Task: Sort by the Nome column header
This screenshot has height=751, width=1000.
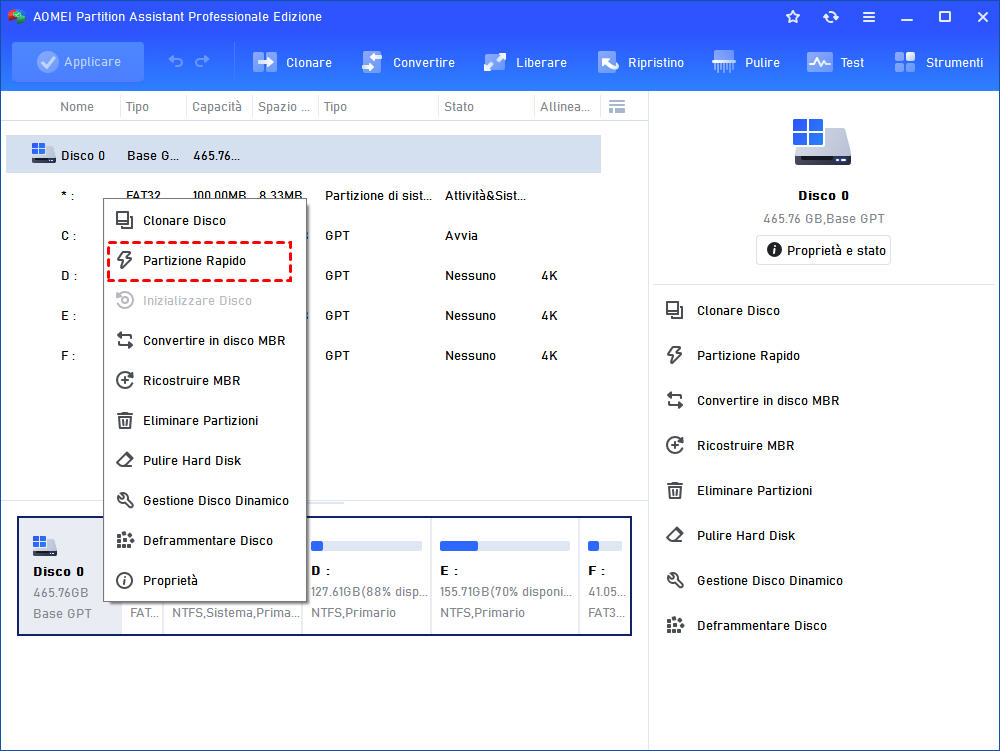Action: 77,106
